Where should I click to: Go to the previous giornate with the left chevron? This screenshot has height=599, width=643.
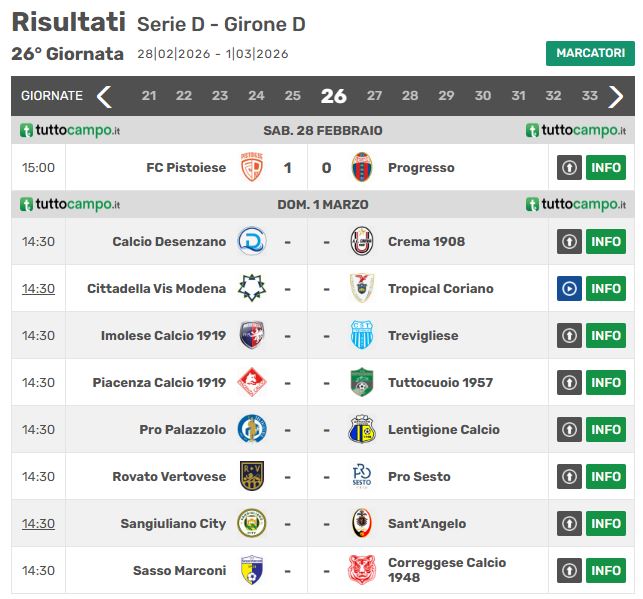point(104,96)
